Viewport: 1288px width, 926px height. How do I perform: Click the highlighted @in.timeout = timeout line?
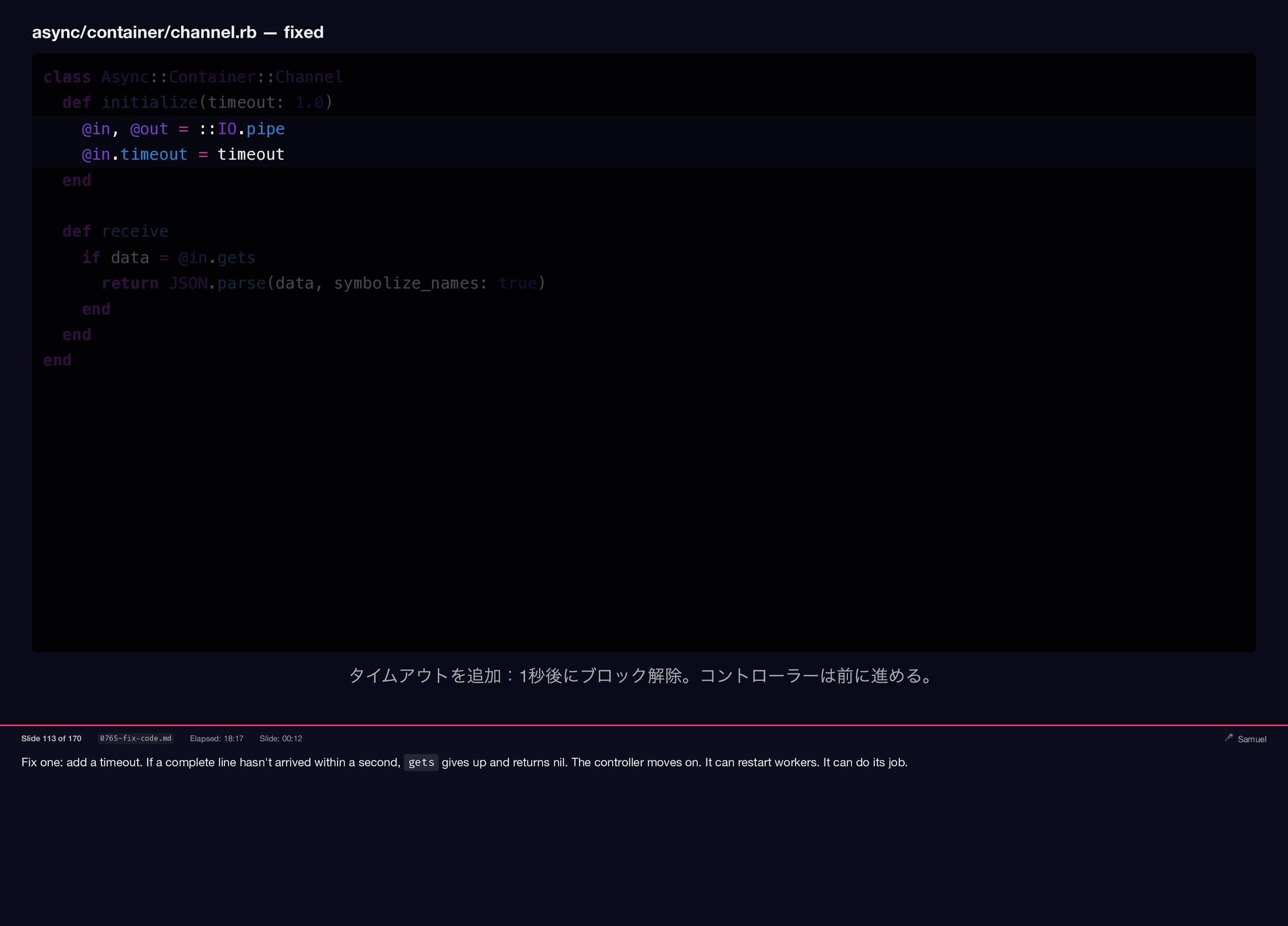[183, 154]
